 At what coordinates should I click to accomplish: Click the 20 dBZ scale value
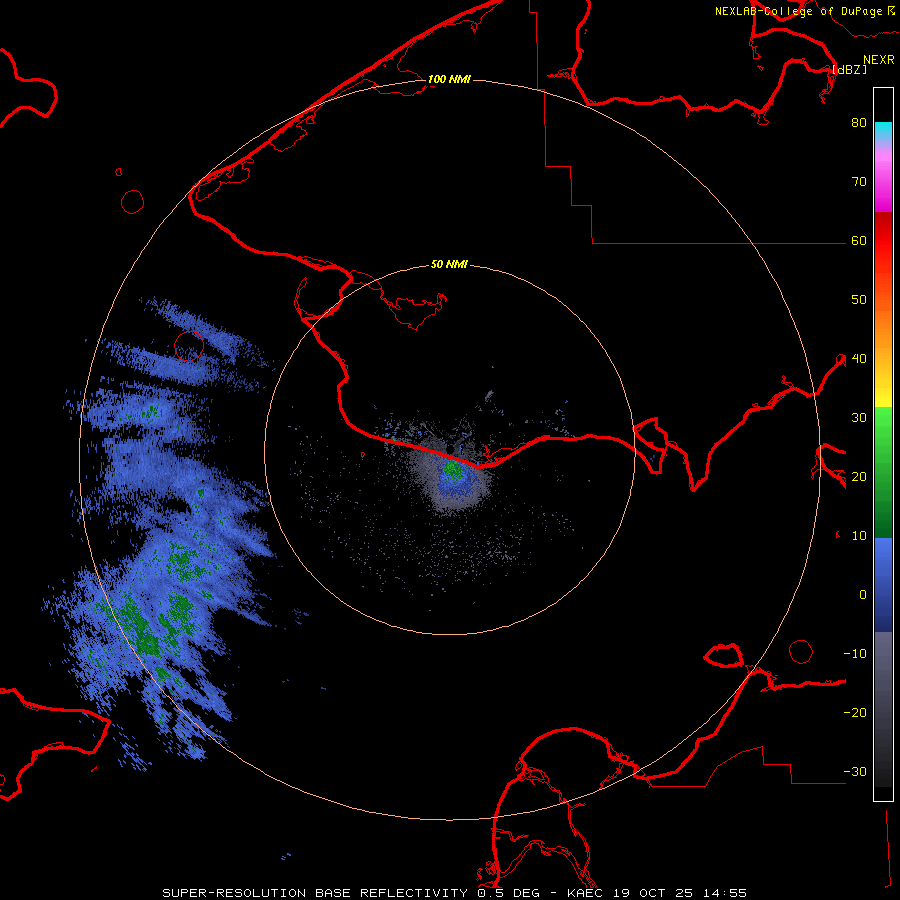point(859,477)
